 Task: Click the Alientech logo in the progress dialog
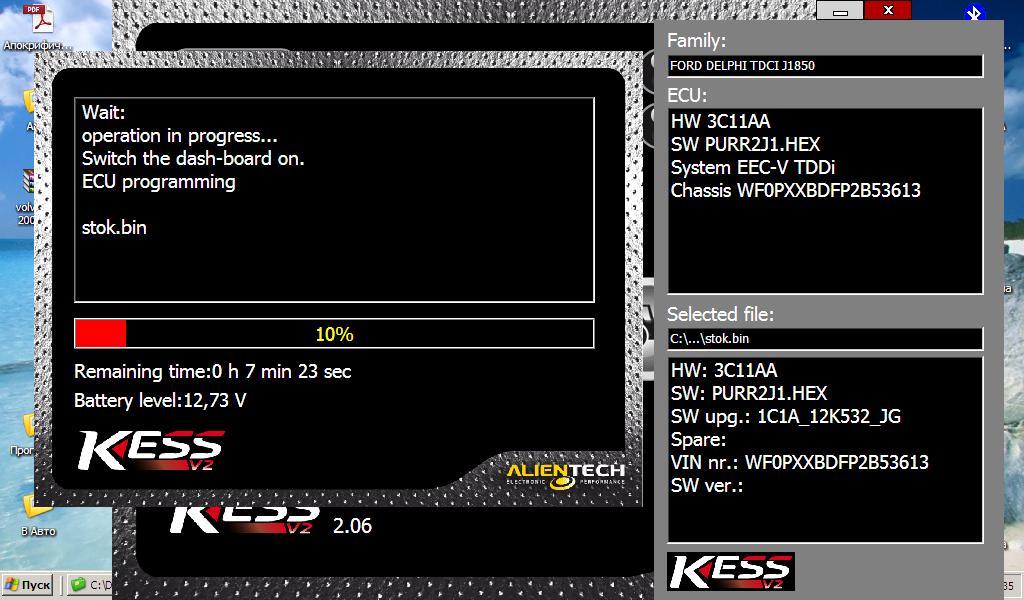coord(566,475)
